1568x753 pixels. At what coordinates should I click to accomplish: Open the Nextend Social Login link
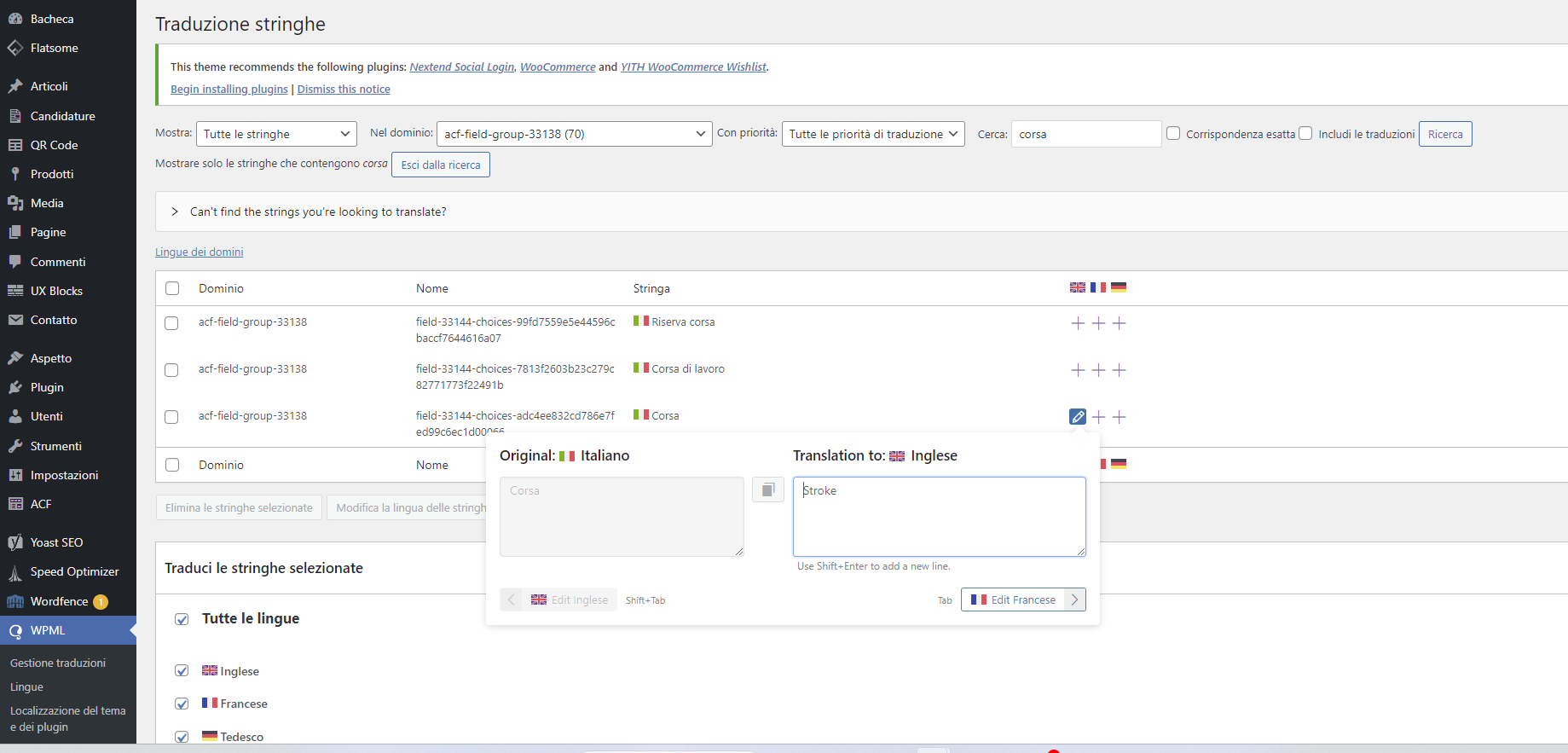click(462, 67)
